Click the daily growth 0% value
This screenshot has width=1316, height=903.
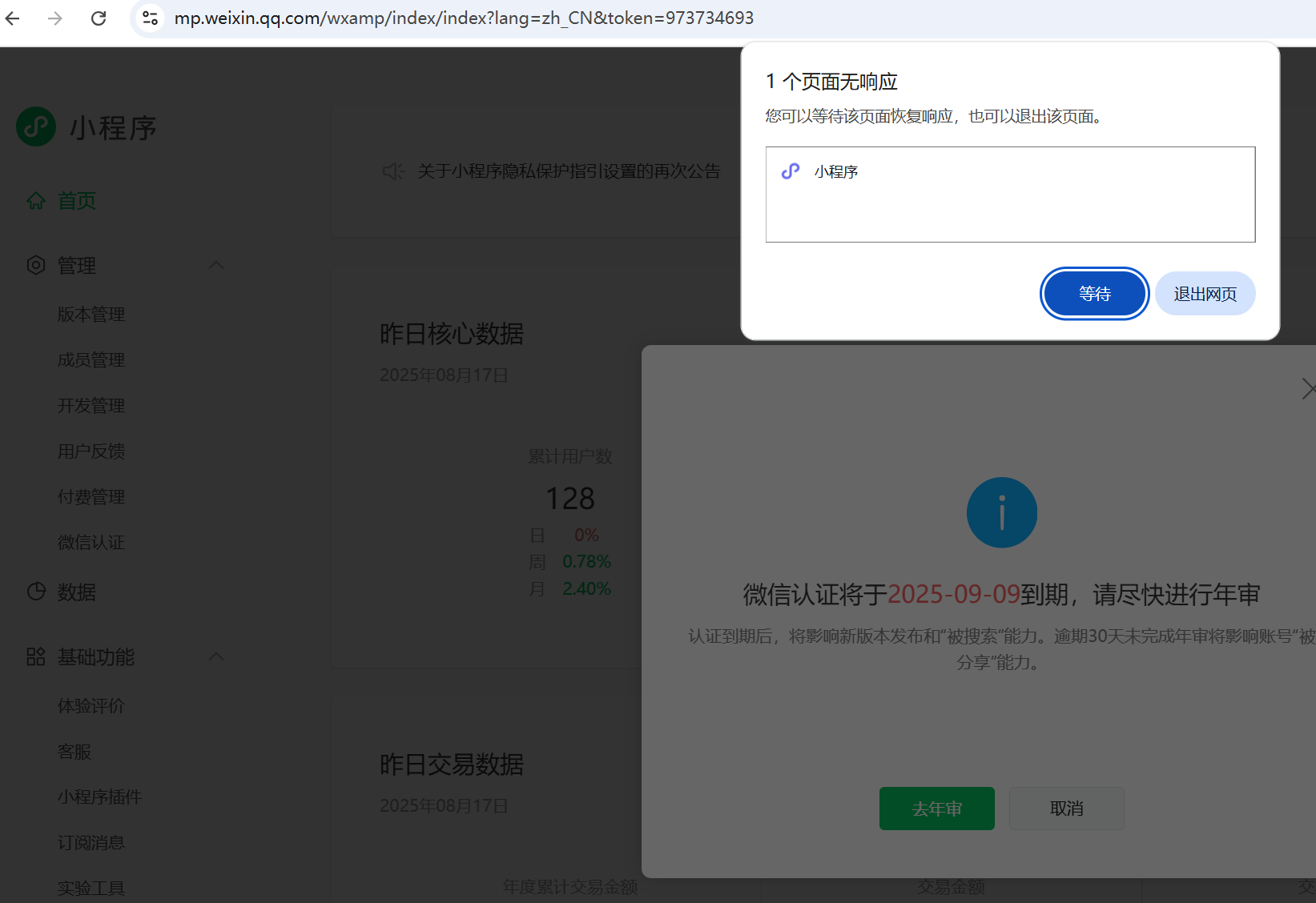[x=586, y=535]
